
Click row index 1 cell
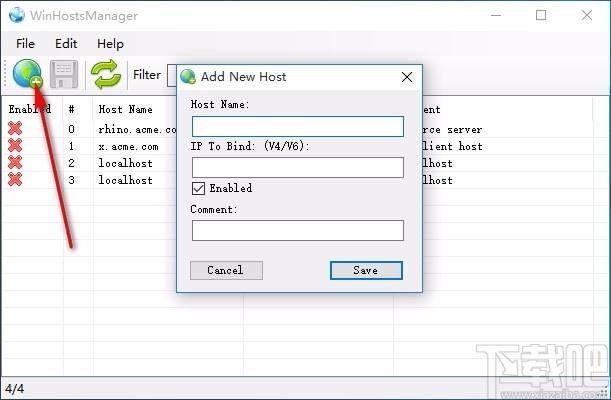pos(71,146)
